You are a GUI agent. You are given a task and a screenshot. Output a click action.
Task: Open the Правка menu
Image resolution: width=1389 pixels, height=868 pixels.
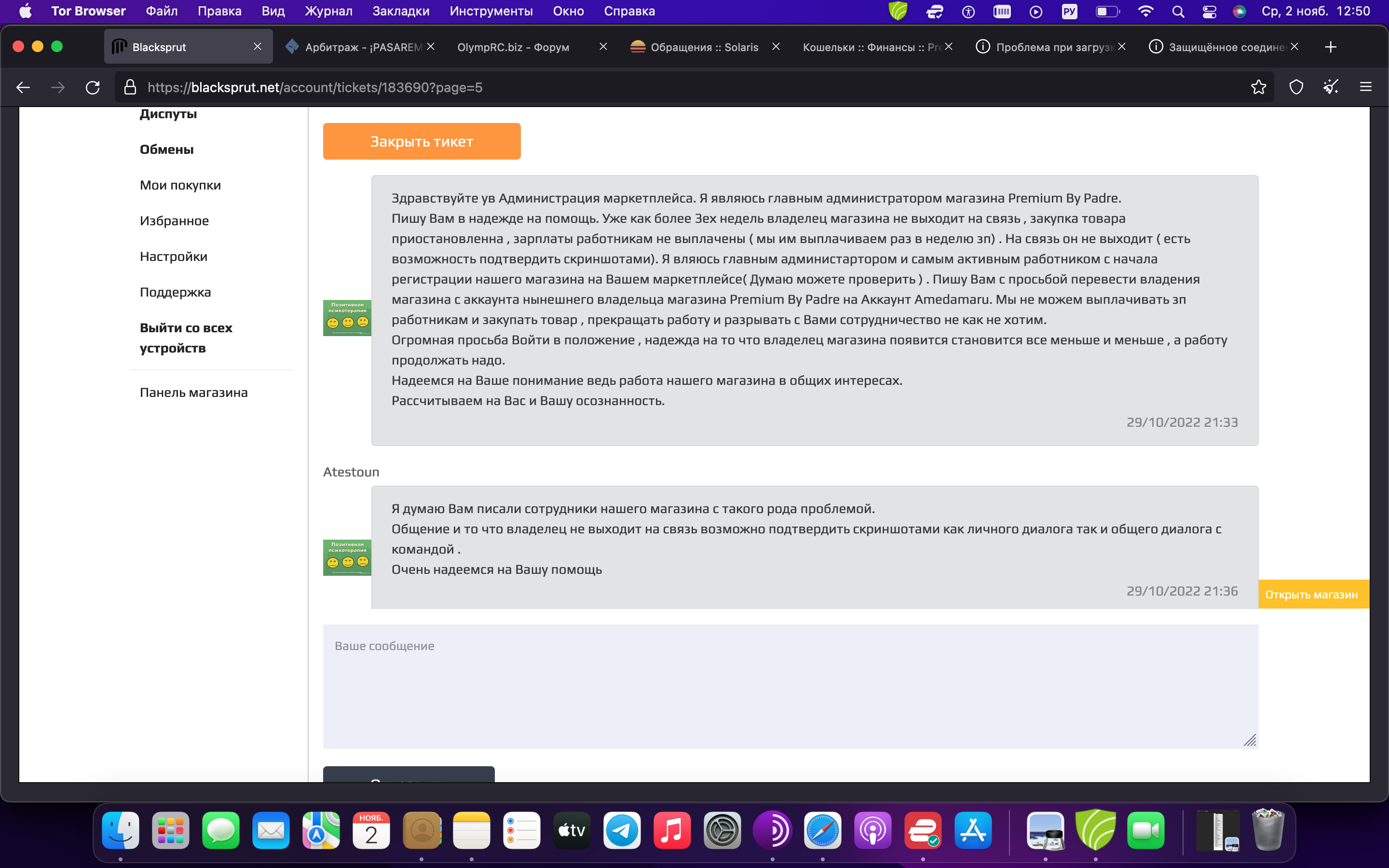point(219,12)
